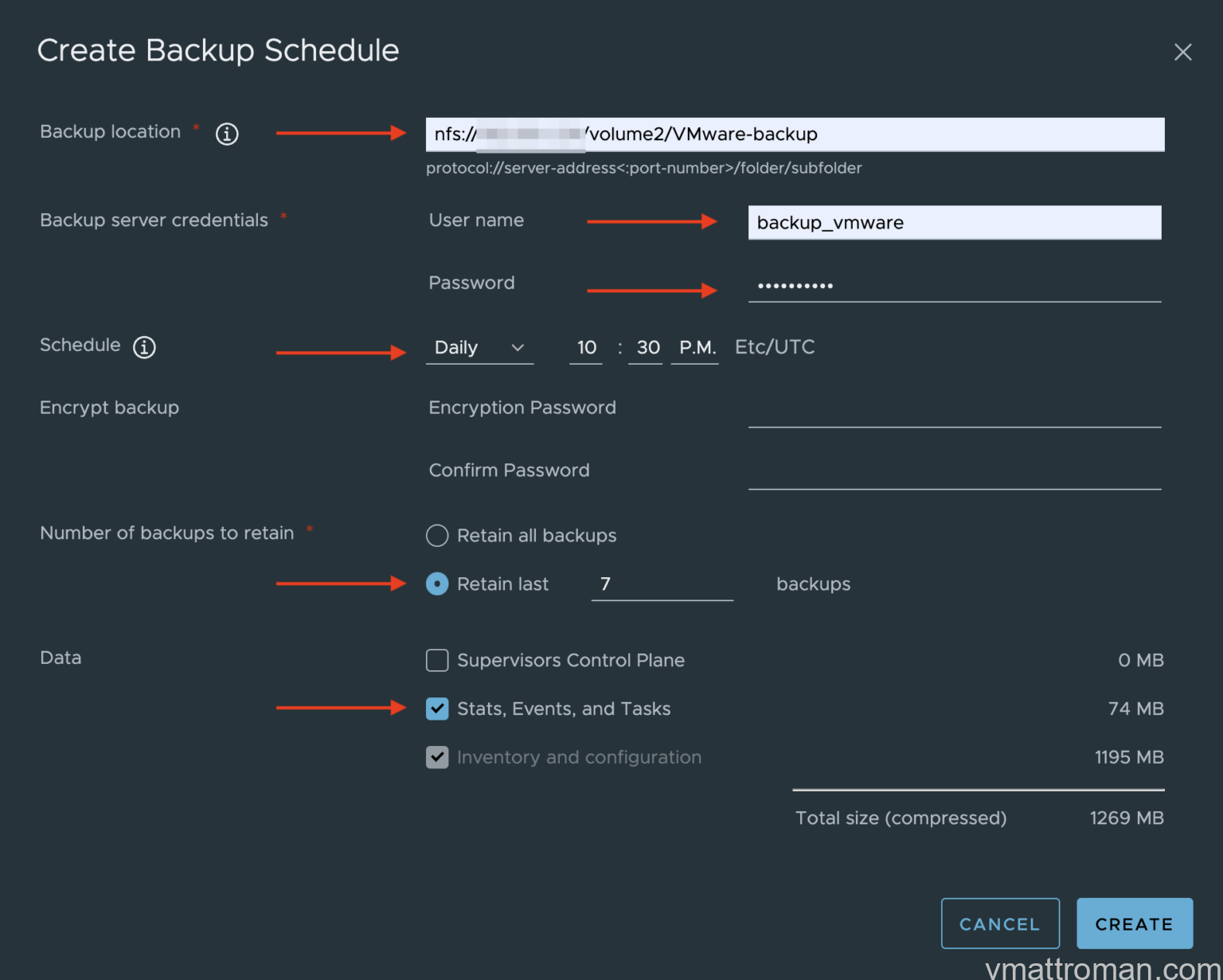Click the Inventory and configuration checkbox
This screenshot has height=980, width=1223.
tap(437, 757)
